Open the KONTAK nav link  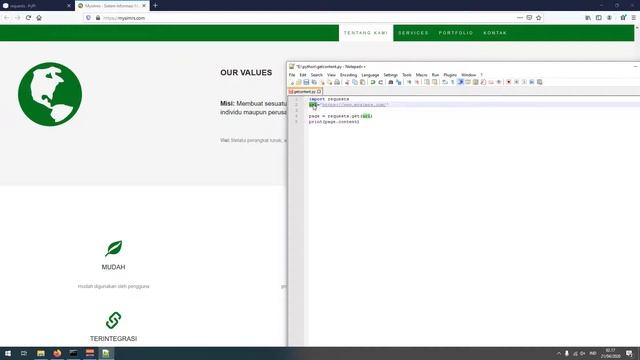coord(495,33)
